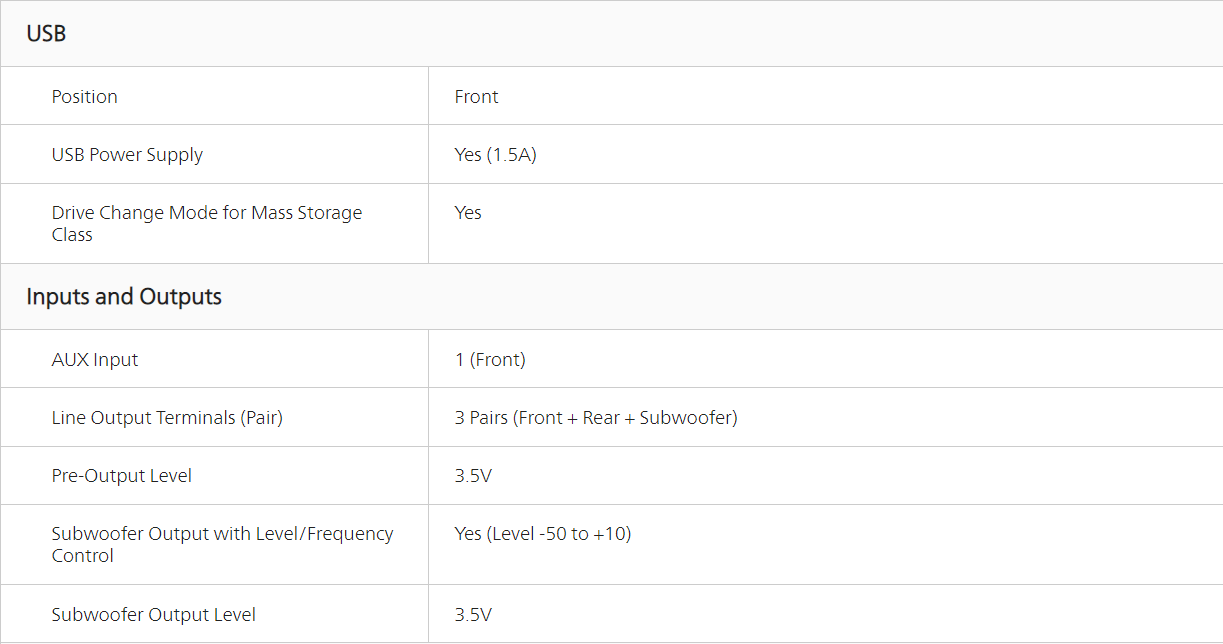Click the Yes value for Drive Change Mode

coord(468,213)
